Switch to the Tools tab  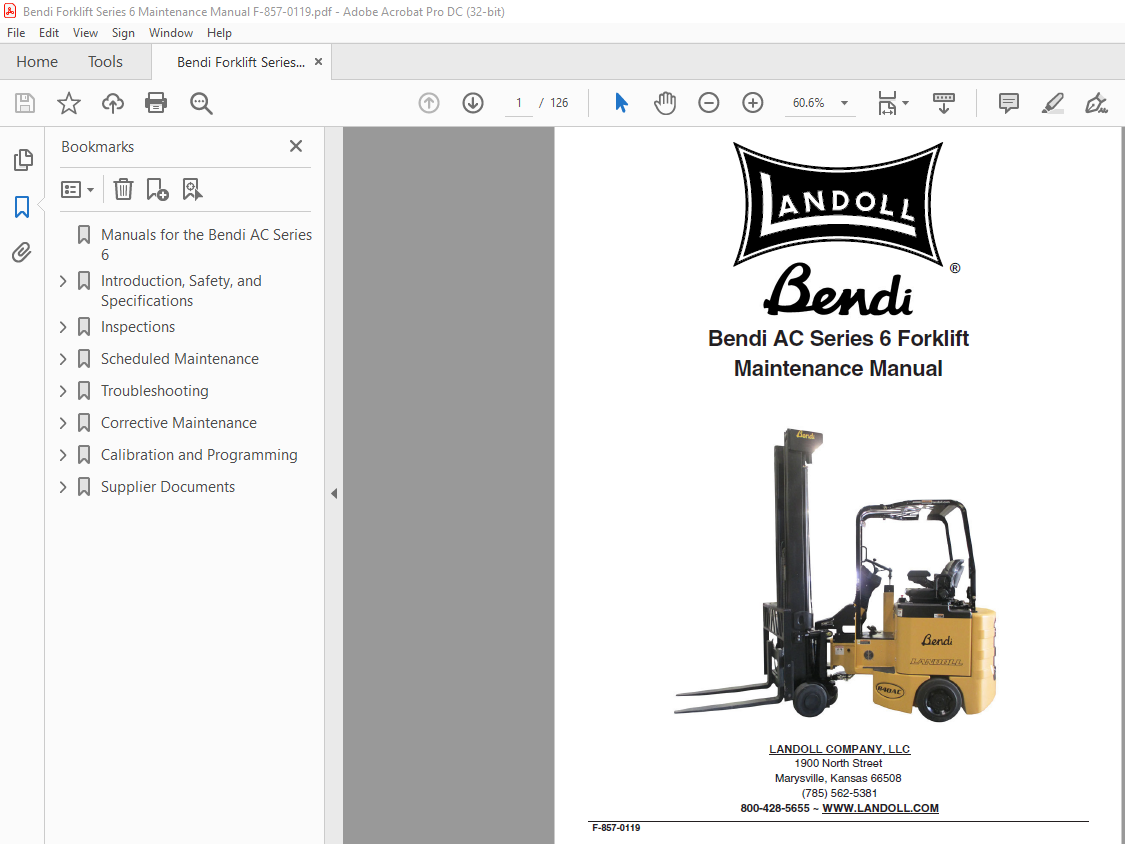(x=105, y=62)
